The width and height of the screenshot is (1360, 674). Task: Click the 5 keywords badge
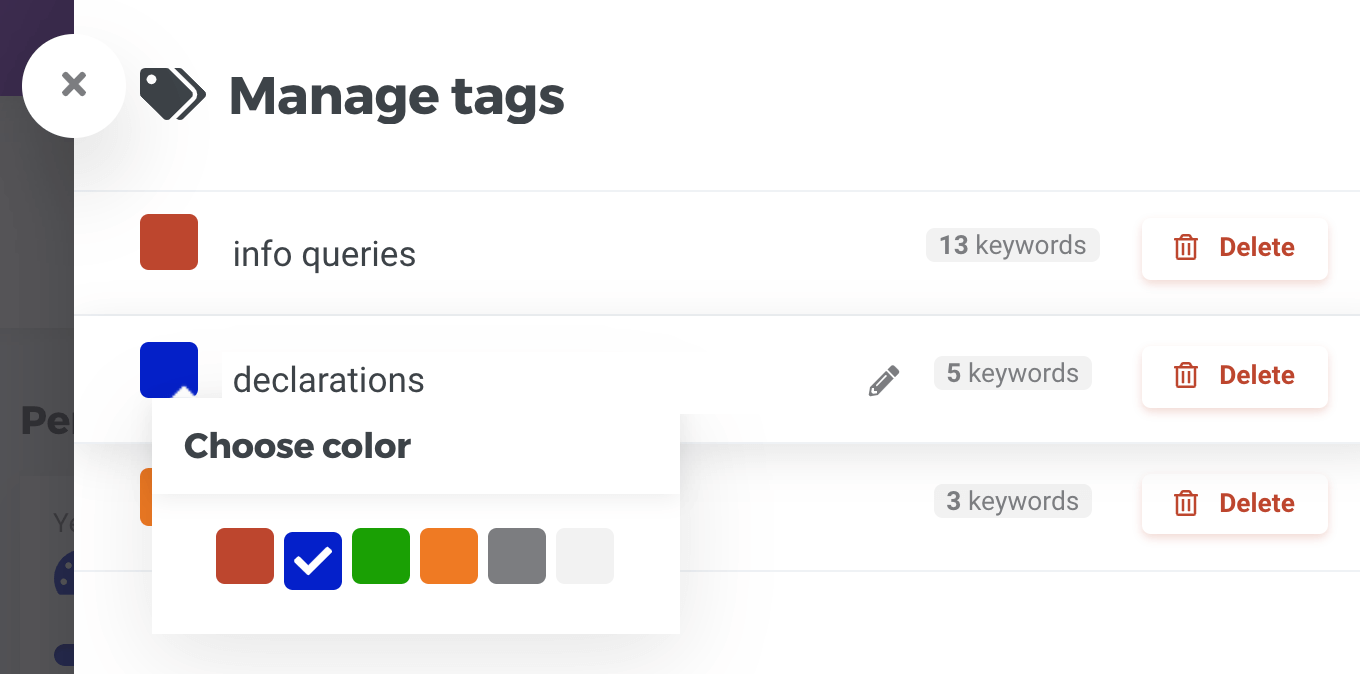(x=1012, y=372)
